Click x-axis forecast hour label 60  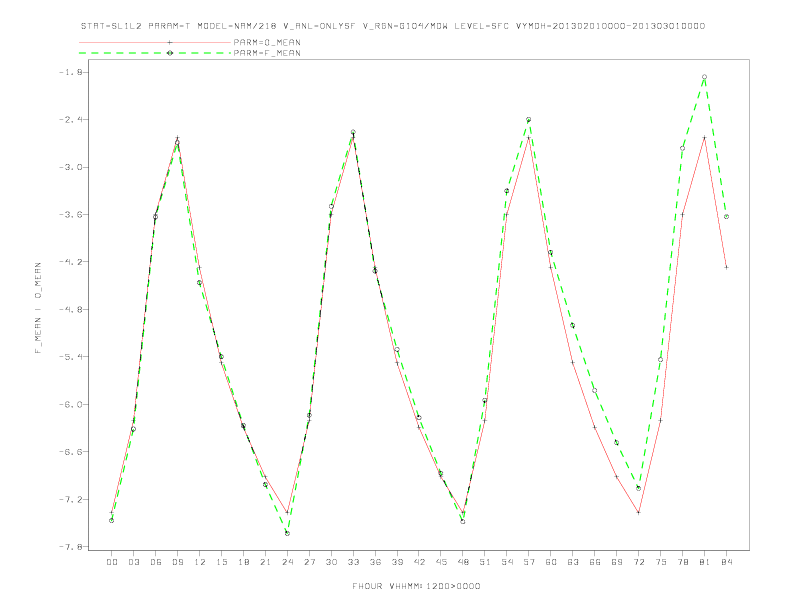coord(551,562)
